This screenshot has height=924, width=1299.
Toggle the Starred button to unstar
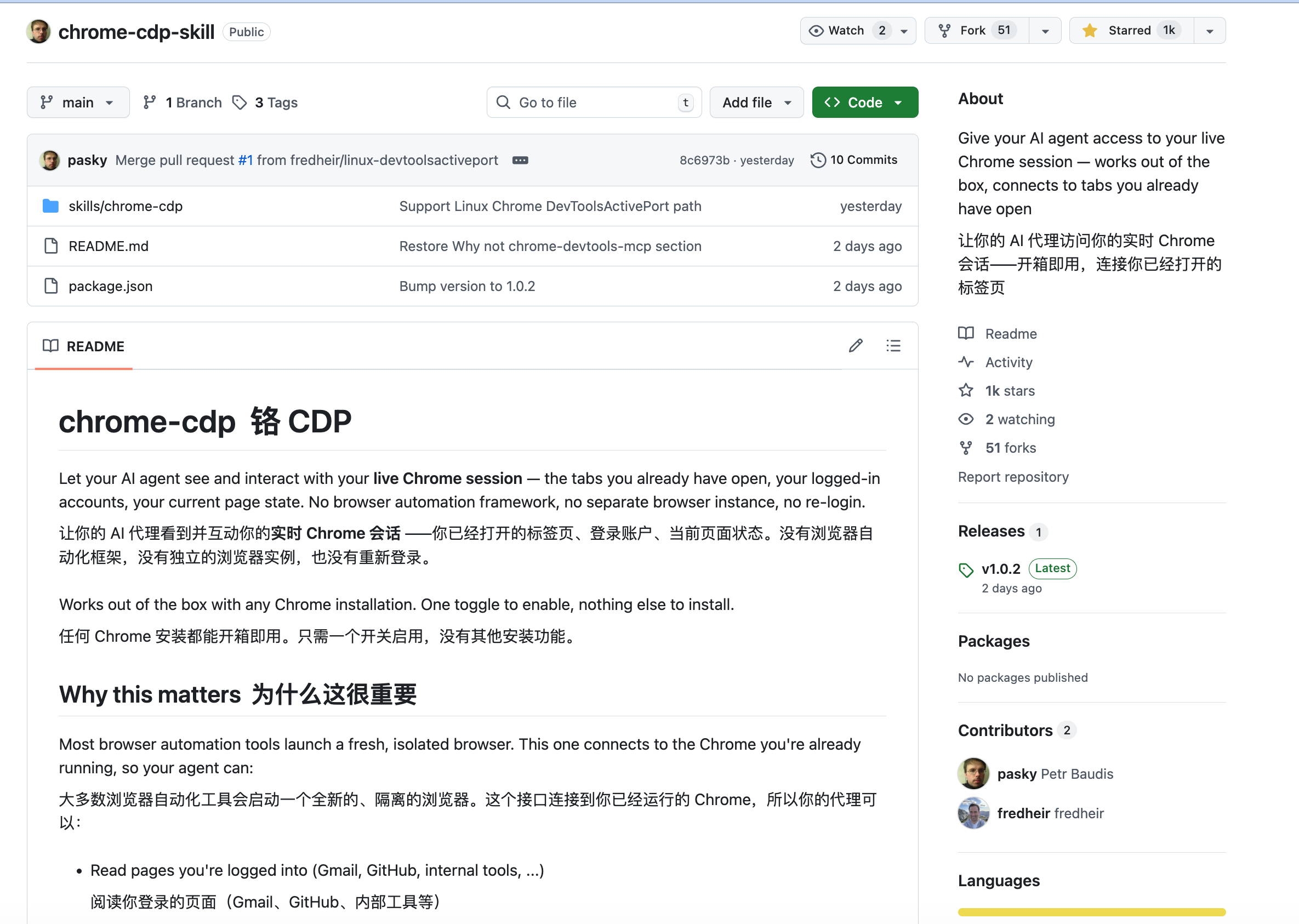coord(1130,31)
